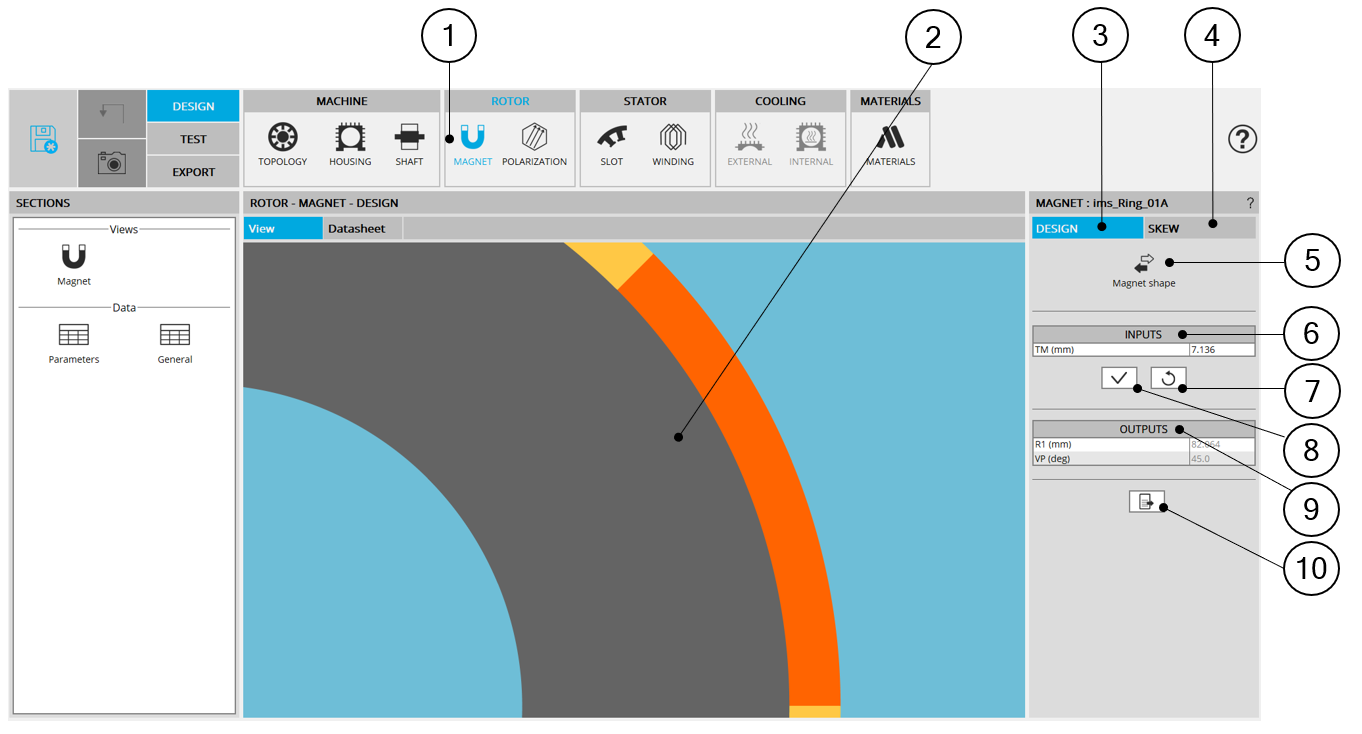Open the Shaft design icon
This screenshot has width=1362, height=734.
[x=409, y=138]
